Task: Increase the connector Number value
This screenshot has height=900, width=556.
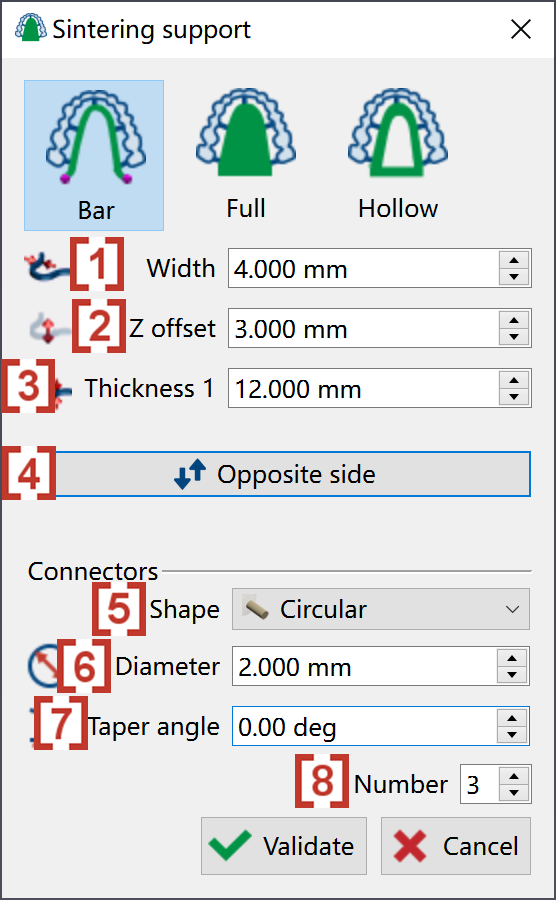Action: 515,775
